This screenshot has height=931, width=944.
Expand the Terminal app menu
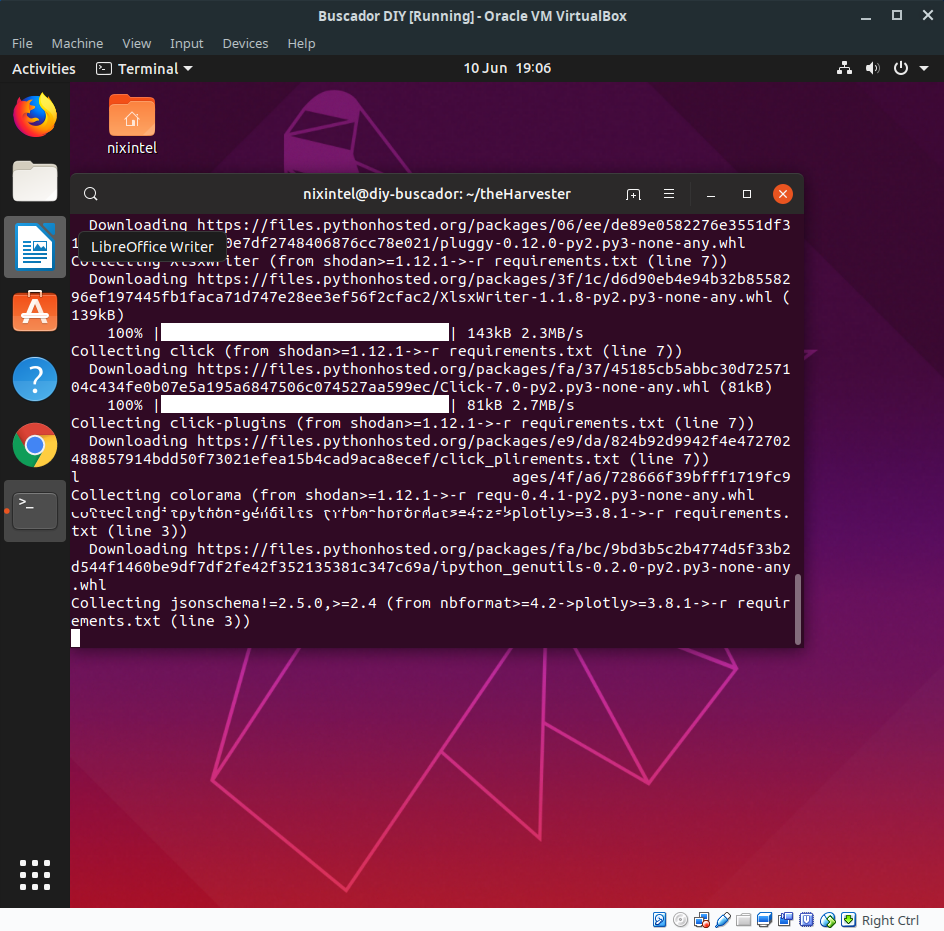click(144, 69)
